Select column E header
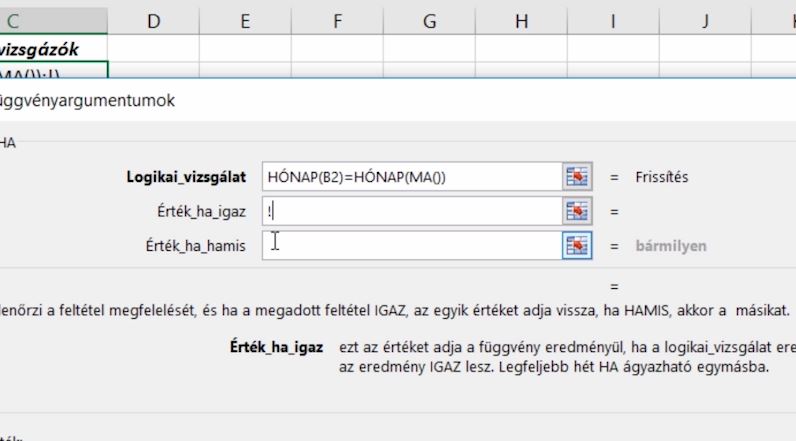This screenshot has width=796, height=441. tap(245, 21)
